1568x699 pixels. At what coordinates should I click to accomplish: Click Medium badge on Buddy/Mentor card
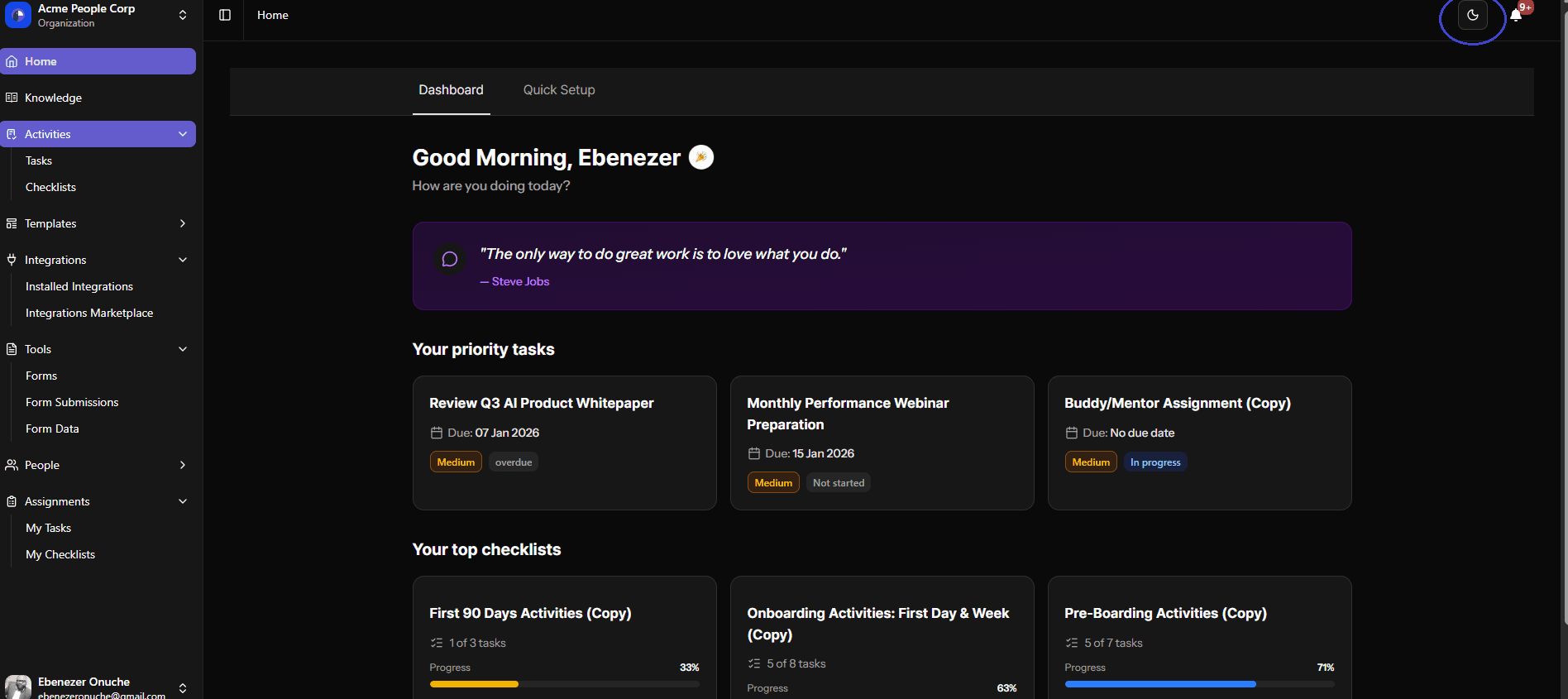(x=1091, y=462)
